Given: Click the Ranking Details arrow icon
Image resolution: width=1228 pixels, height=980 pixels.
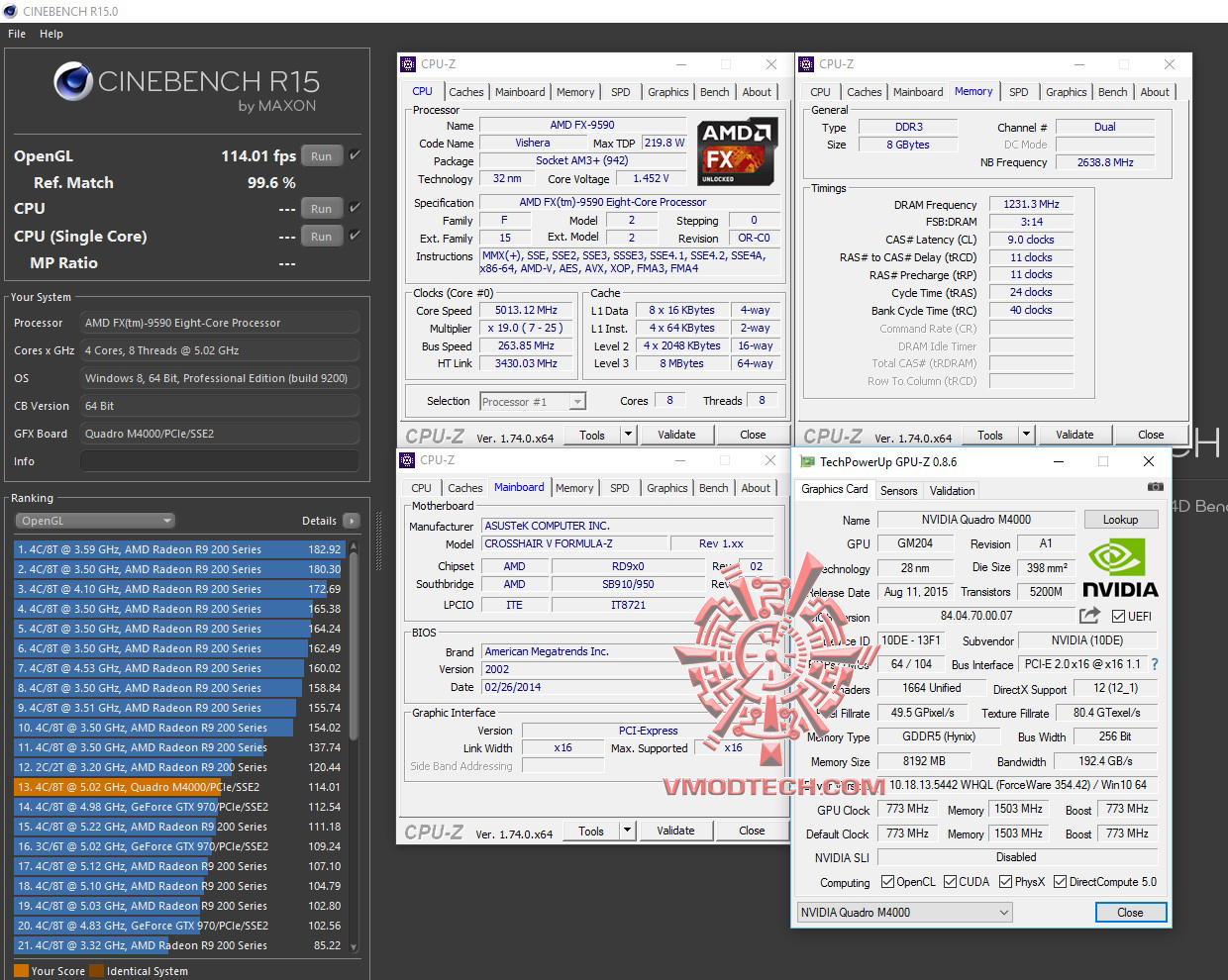Looking at the screenshot, I should (351, 521).
